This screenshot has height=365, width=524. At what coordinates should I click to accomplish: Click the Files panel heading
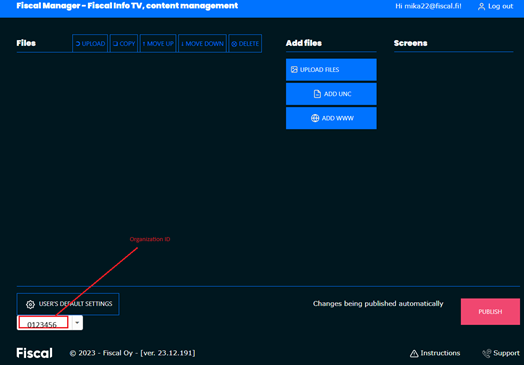26,43
